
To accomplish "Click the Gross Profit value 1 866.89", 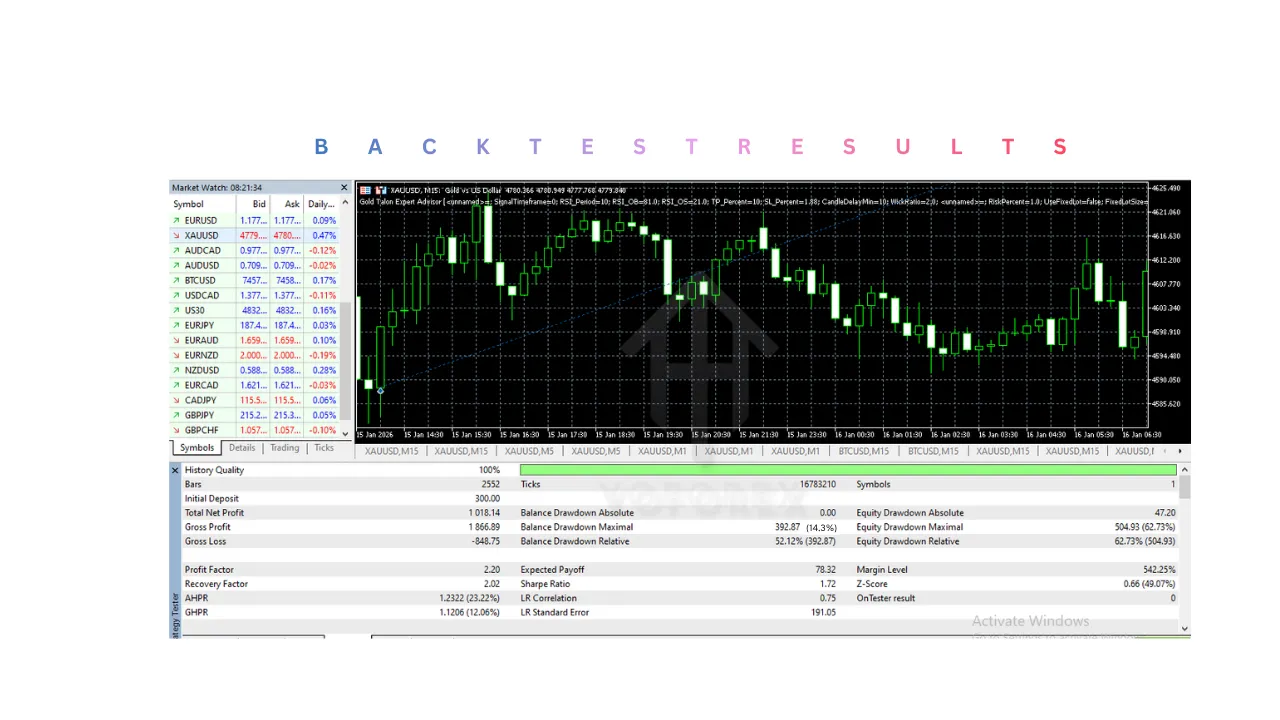I will [484, 527].
